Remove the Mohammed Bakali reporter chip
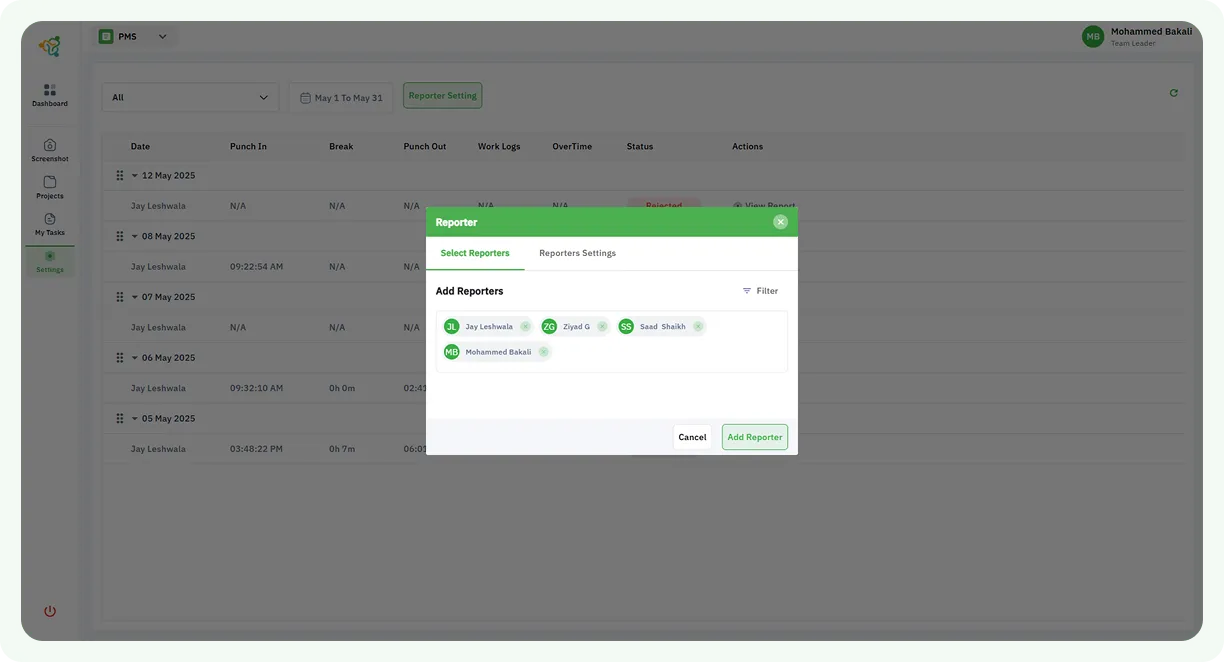The height and width of the screenshot is (662, 1224). coord(543,352)
